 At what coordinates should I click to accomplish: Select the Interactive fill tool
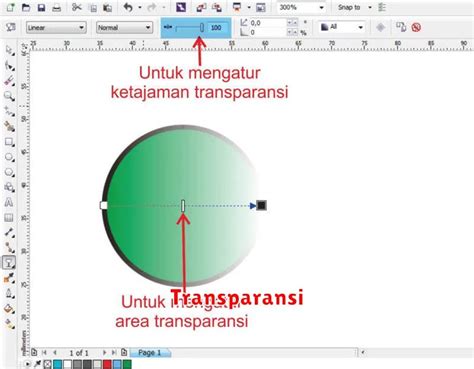tap(9, 324)
